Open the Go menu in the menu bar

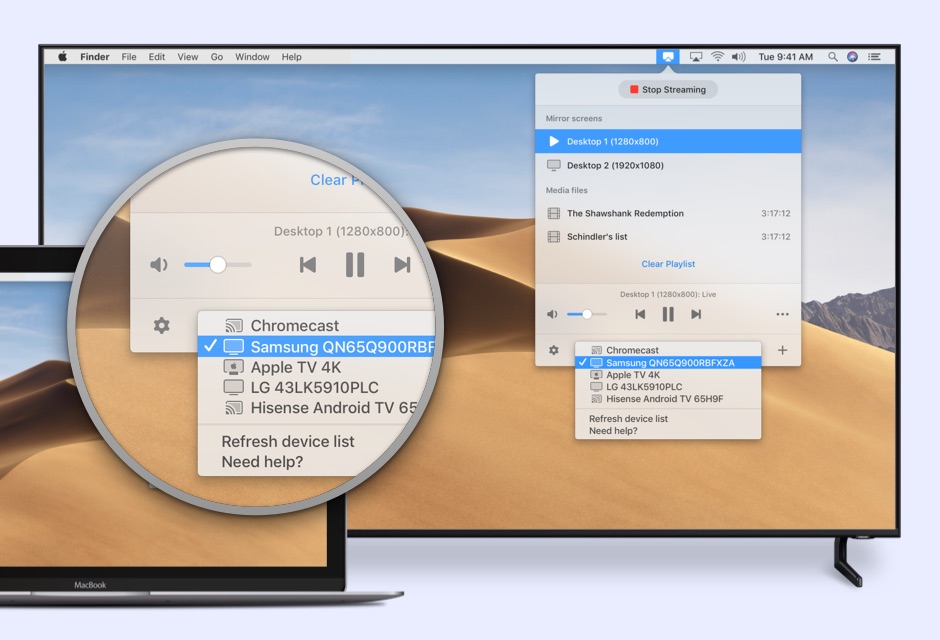[217, 57]
